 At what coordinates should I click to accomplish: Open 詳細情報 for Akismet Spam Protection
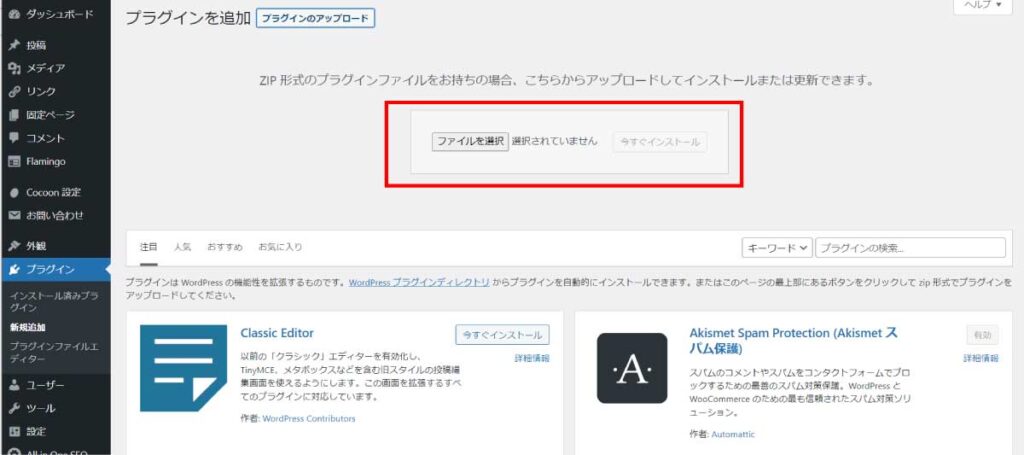(981, 358)
